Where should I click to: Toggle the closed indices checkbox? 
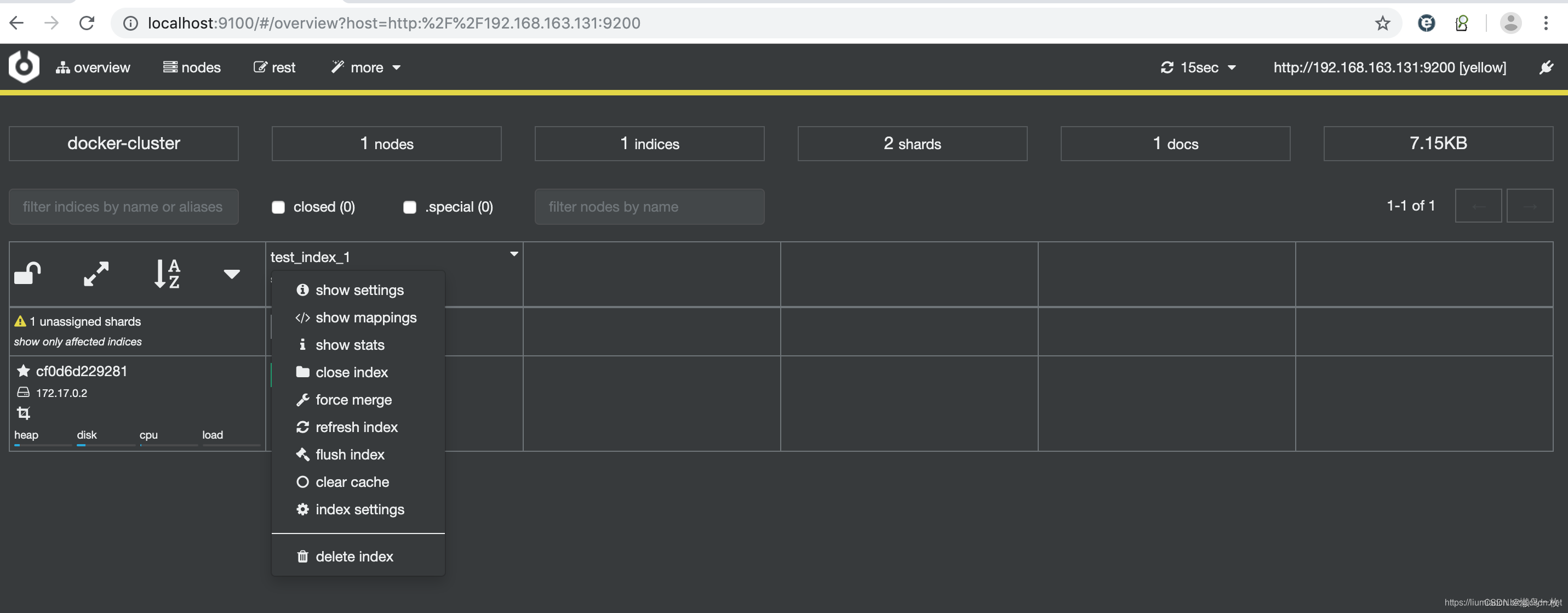(278, 206)
